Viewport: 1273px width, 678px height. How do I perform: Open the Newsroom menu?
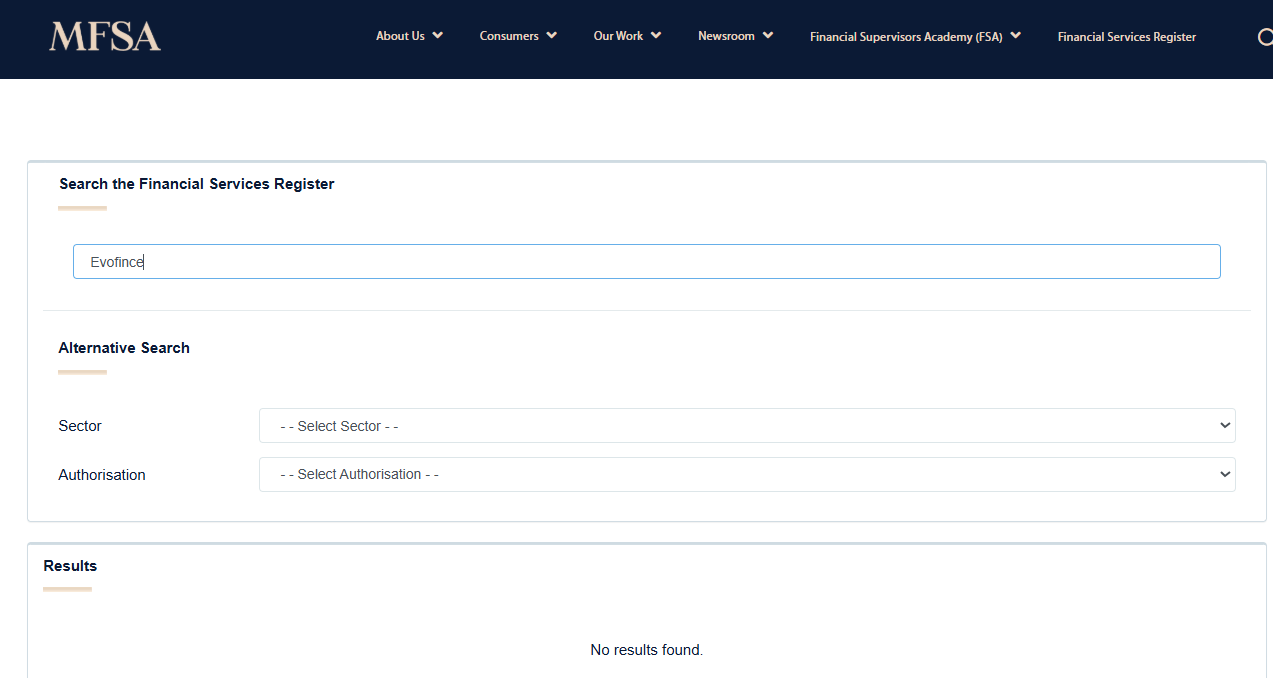coord(726,36)
